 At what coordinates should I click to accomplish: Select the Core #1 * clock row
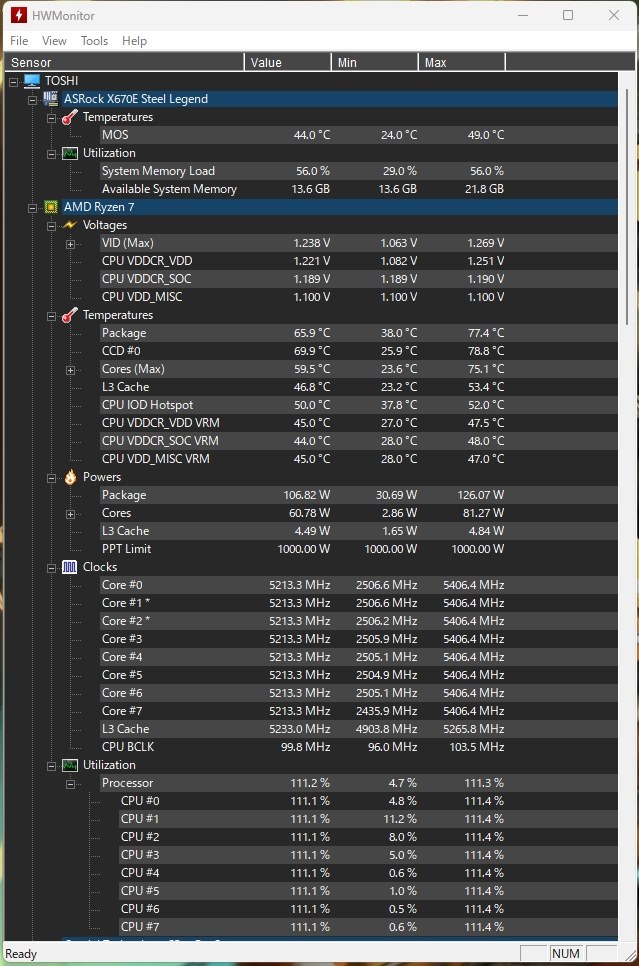[359, 603]
